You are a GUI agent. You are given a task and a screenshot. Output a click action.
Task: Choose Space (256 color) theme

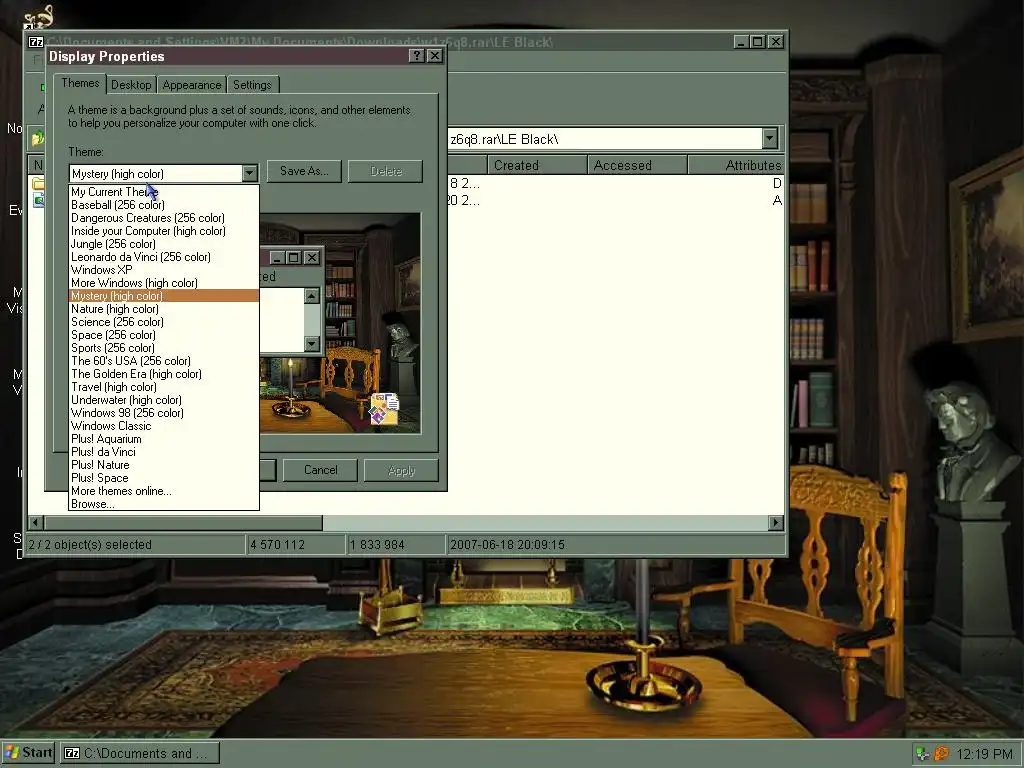164,335
